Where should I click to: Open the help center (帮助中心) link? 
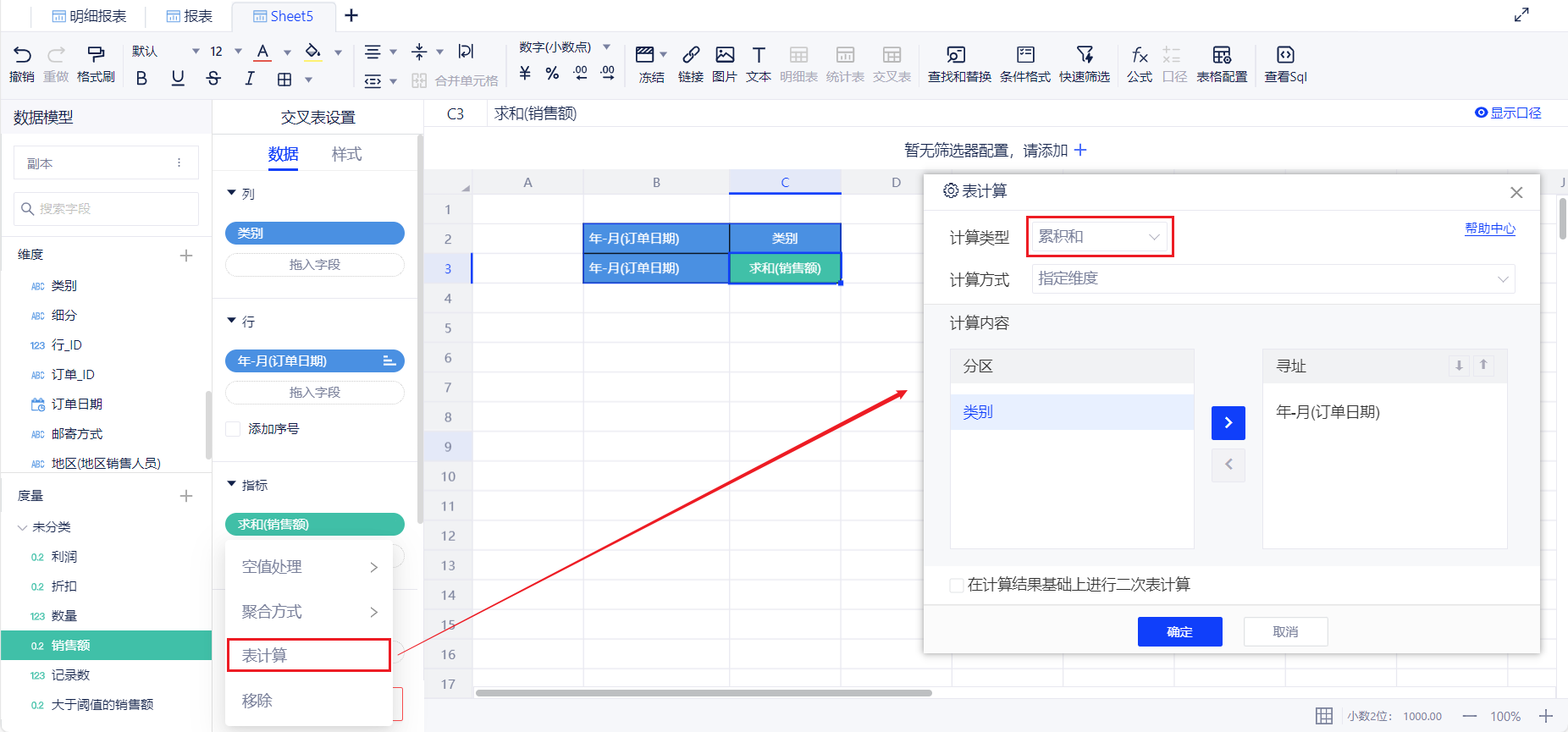tap(1489, 228)
